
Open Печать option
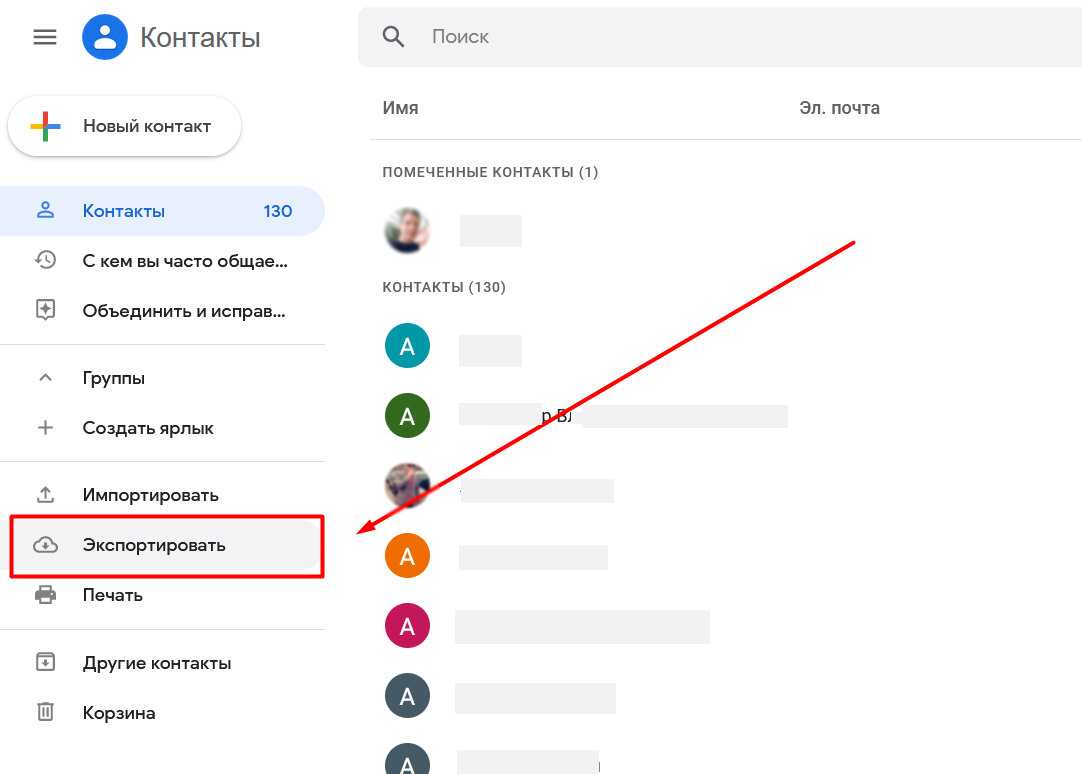click(162, 595)
